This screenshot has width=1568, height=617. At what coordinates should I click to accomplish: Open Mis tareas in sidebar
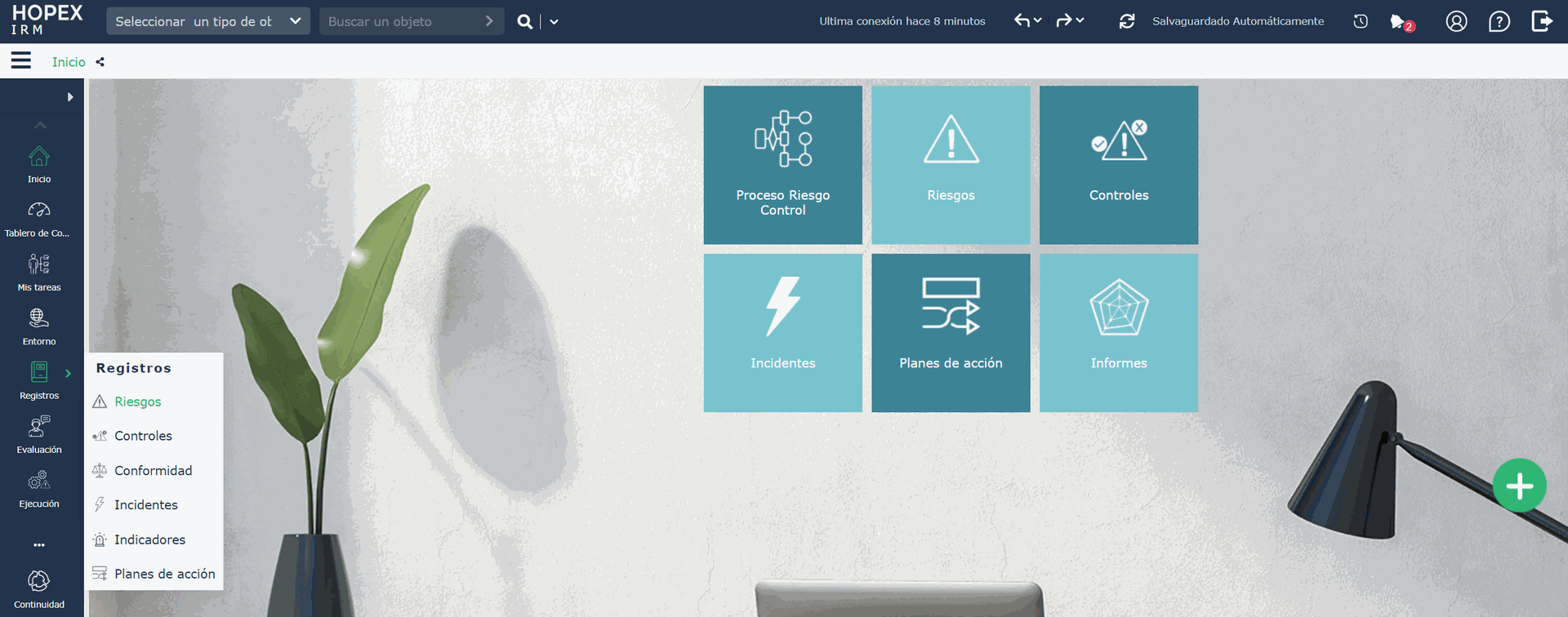(39, 273)
